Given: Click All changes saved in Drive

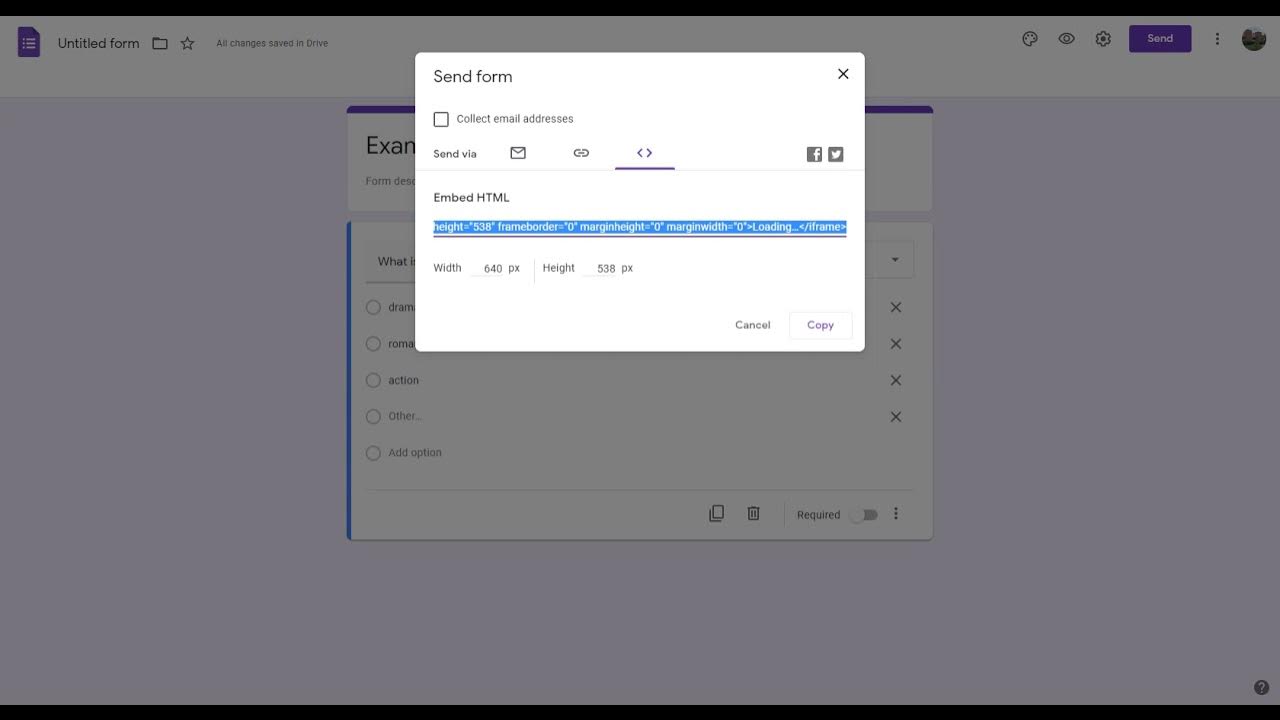Looking at the screenshot, I should pos(272,43).
